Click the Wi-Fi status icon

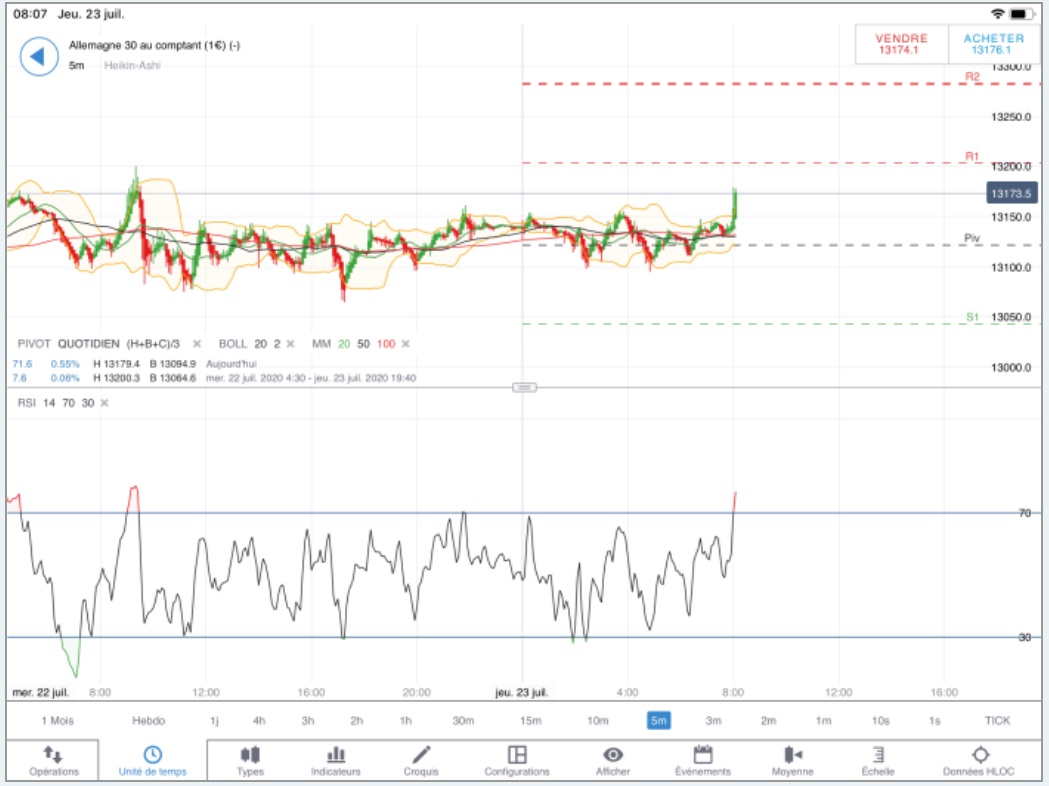pos(997,13)
